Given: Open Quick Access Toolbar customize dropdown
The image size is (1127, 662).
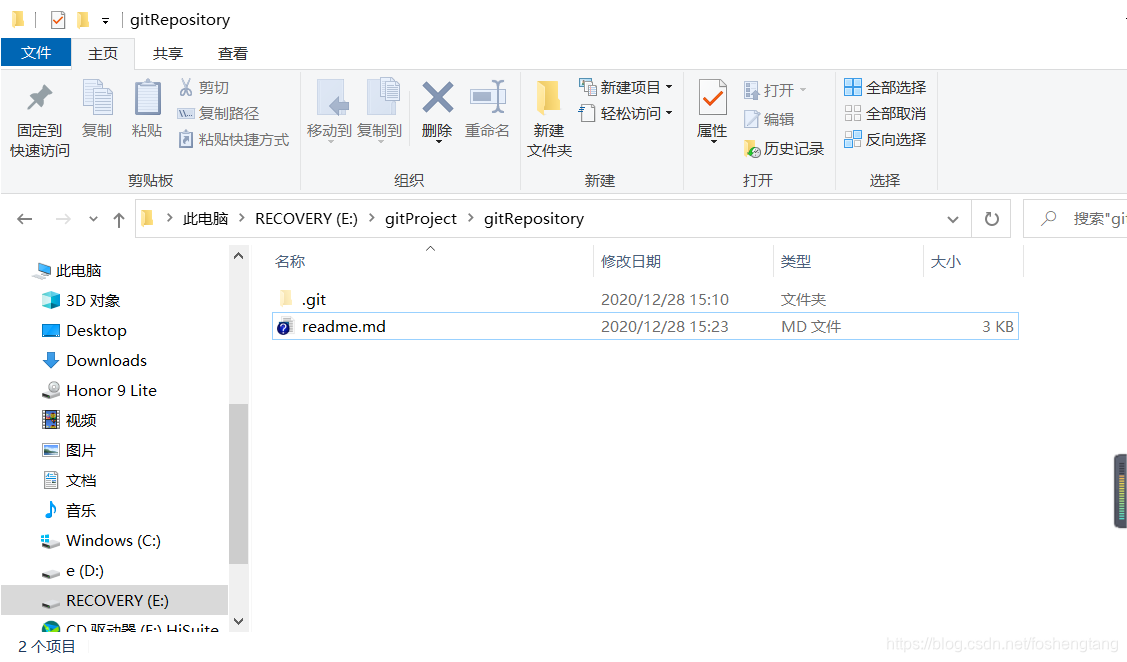Looking at the screenshot, I should [106, 21].
